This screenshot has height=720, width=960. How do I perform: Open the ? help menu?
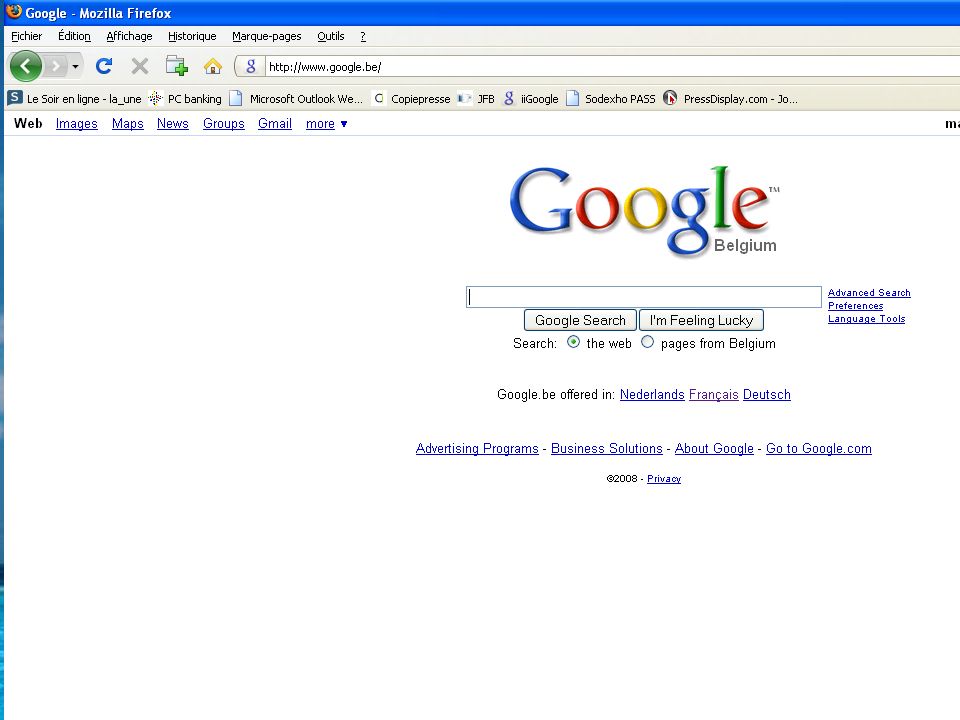[x=363, y=36]
